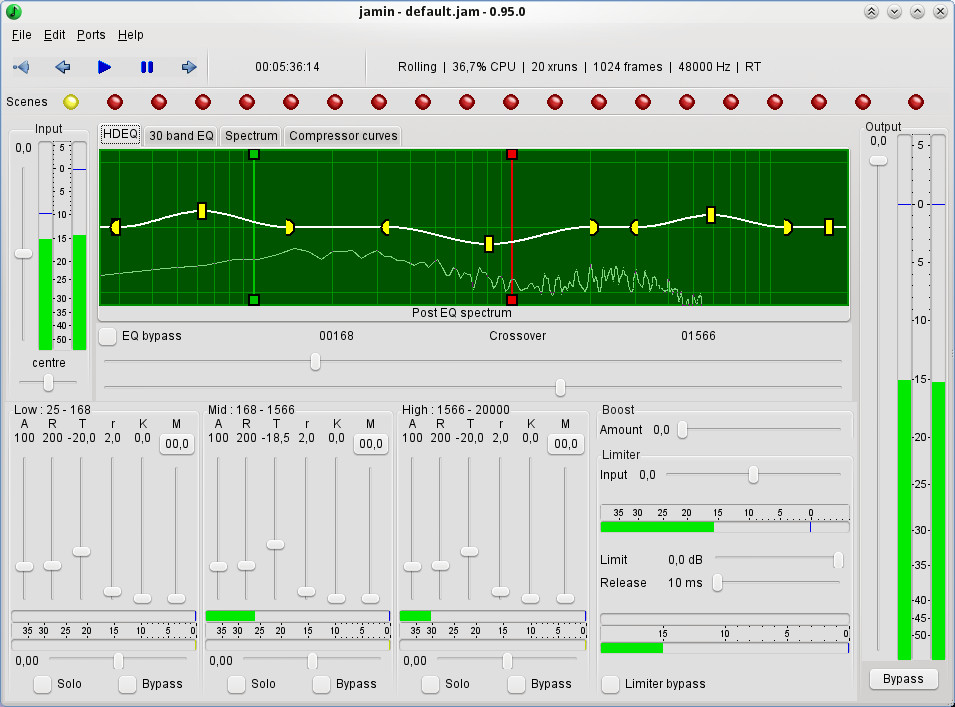The height and width of the screenshot is (707, 955).
Task: Click the High band makeup gain 00,0 button
Action: tap(566, 443)
